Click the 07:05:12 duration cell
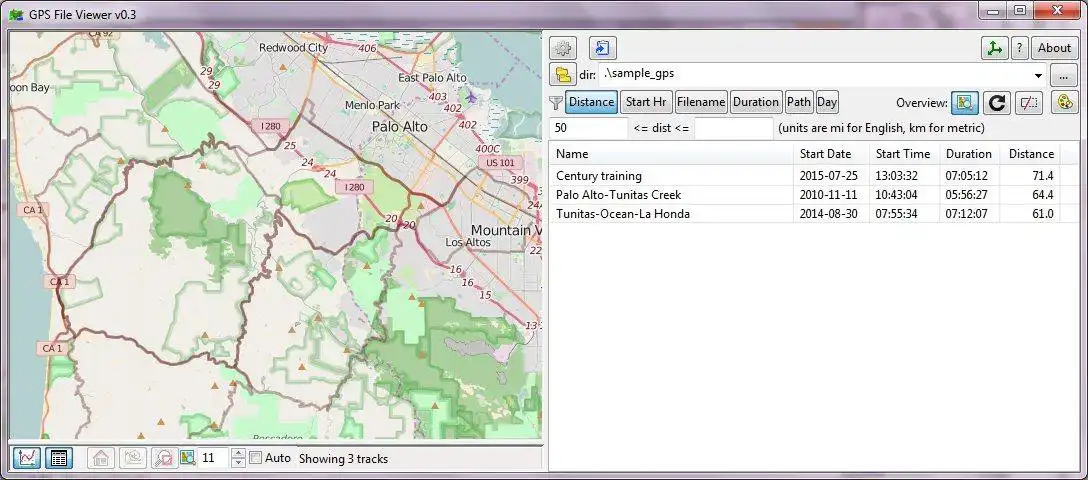The width and height of the screenshot is (1088, 480). (967, 176)
